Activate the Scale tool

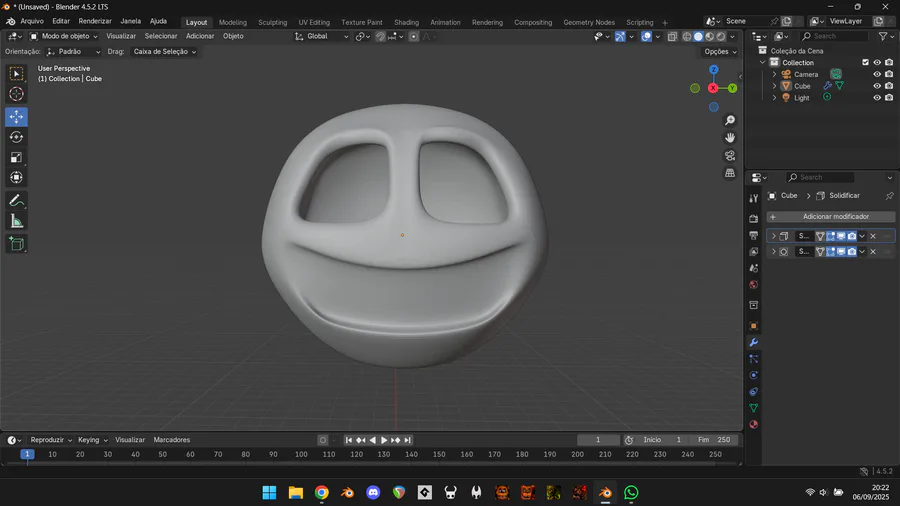(16, 157)
